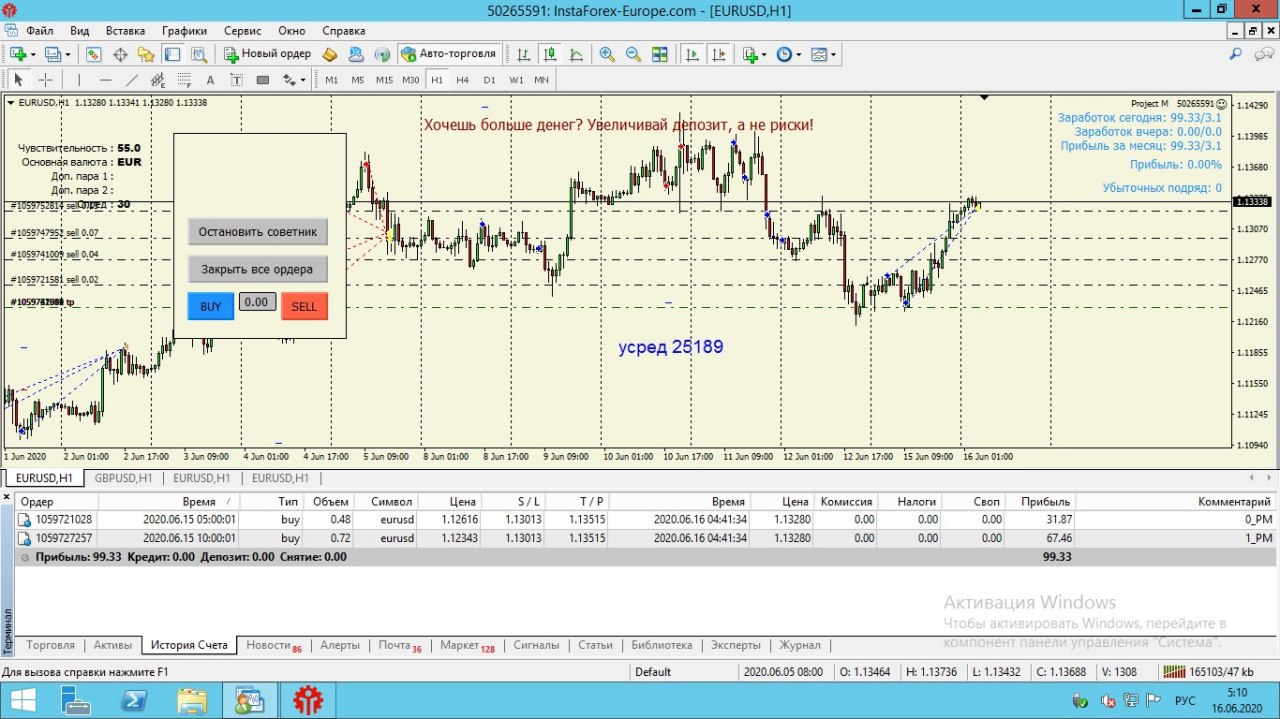Screen dimensions: 1280x719
Task: Open MetaEditor yellow book icon
Action: coord(330,54)
